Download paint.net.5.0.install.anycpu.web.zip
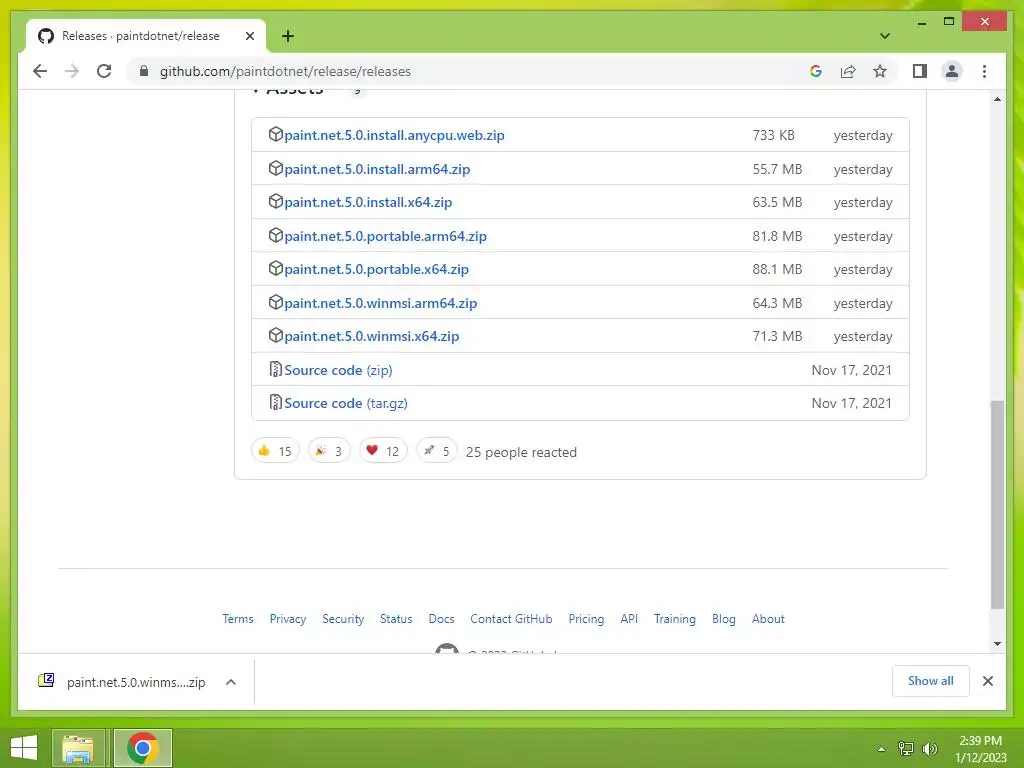Screen dimensions: 1024x768 click(394, 135)
